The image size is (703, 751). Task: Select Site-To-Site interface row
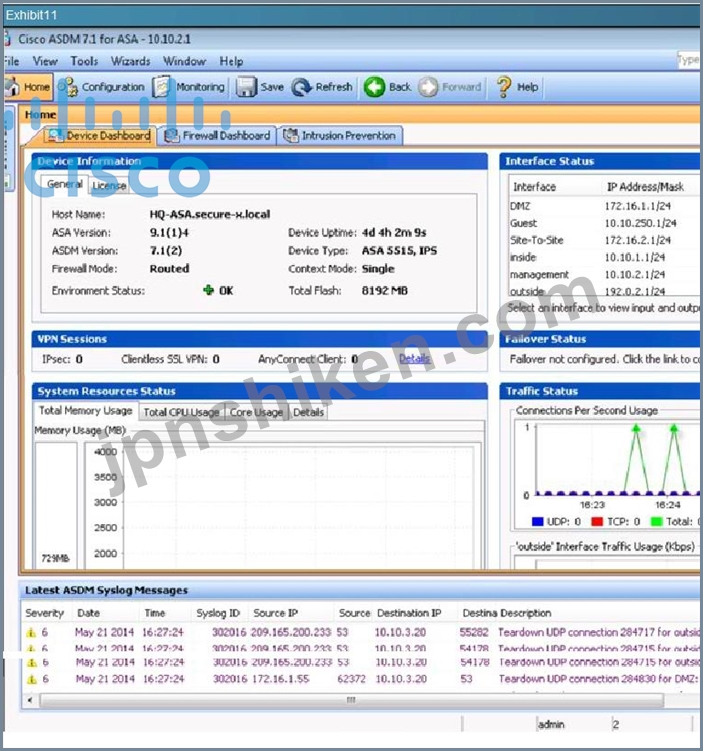pyautogui.click(x=604, y=240)
